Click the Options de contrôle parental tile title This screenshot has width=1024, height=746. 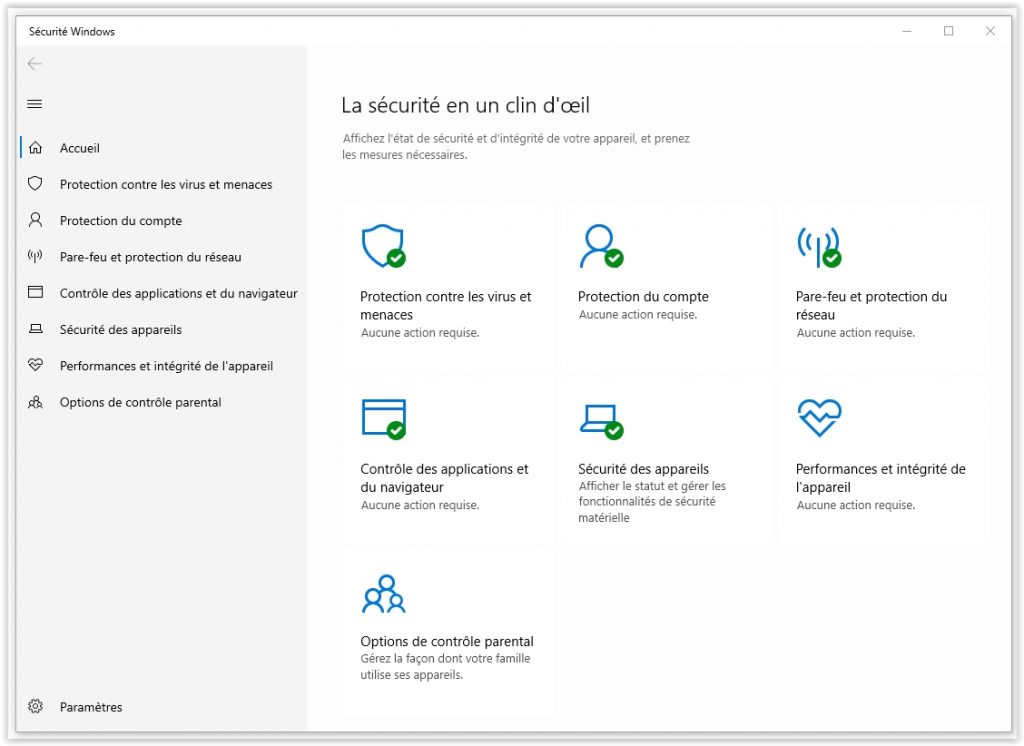(x=447, y=641)
